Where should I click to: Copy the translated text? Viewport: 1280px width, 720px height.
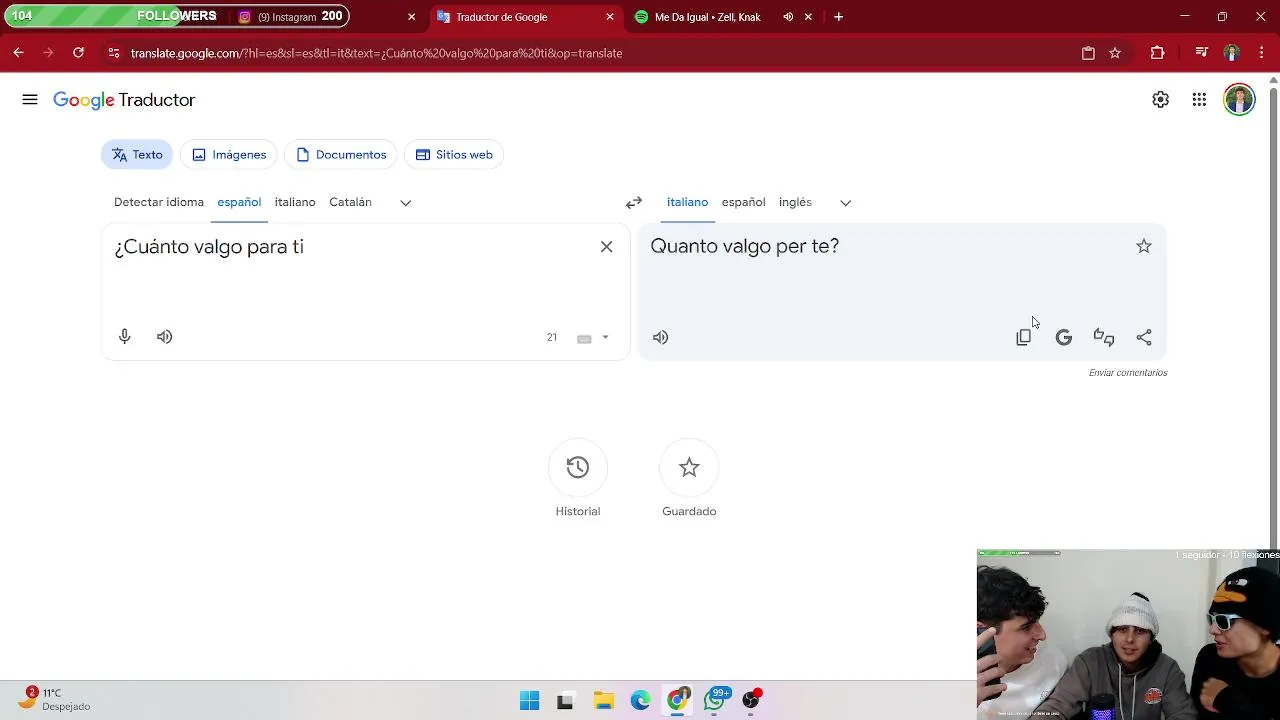(x=1024, y=338)
